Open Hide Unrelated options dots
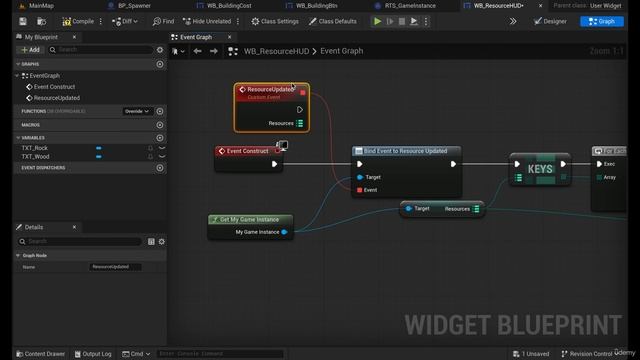The image size is (640, 360). click(x=238, y=21)
